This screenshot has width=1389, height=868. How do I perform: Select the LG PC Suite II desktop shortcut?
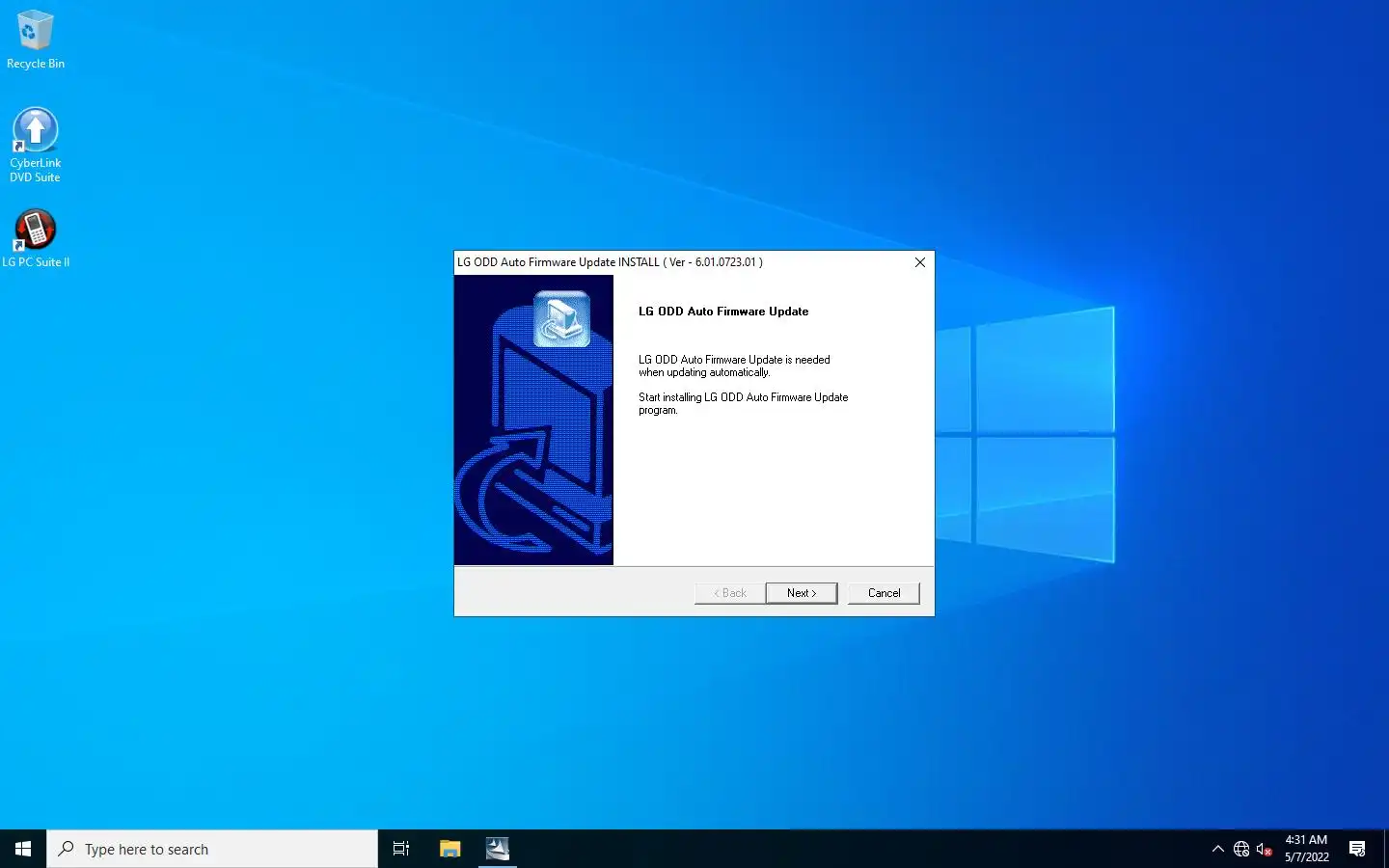[x=35, y=239]
